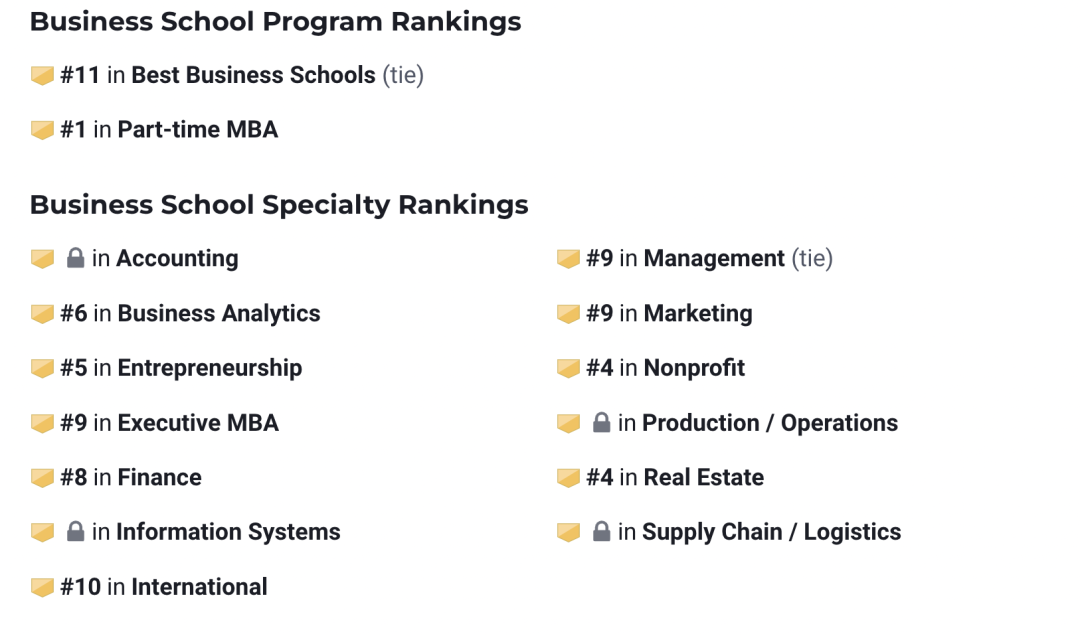
Task: Open the Business Analytics ranking link
Action: click(x=219, y=314)
